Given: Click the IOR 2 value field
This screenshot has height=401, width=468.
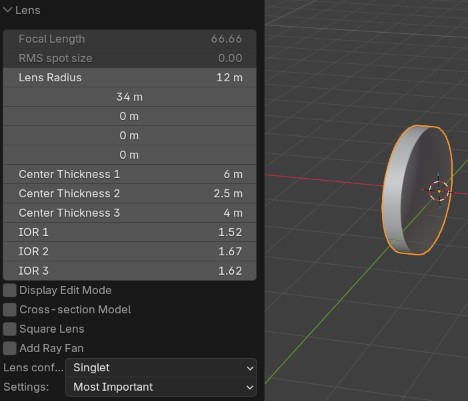Looking at the screenshot, I should click(x=130, y=252).
